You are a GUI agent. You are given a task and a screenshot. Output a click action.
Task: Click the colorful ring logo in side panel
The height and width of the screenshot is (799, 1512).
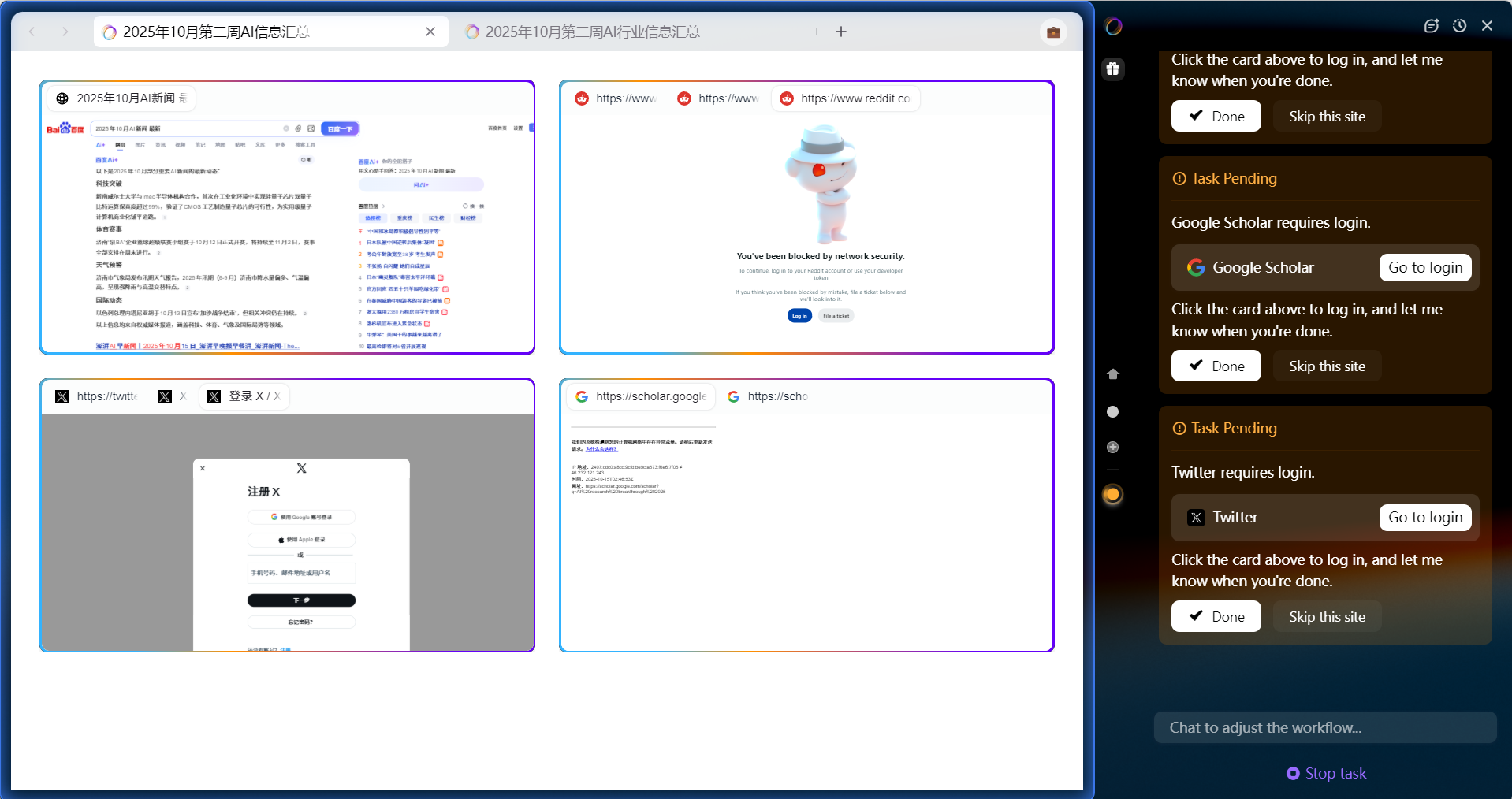point(1113,26)
